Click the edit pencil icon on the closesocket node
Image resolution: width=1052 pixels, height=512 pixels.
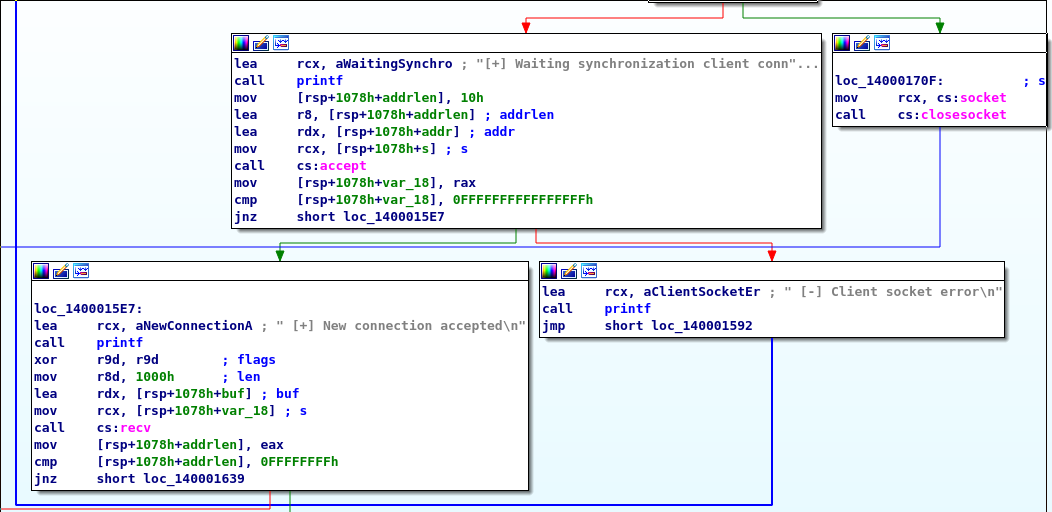point(862,43)
